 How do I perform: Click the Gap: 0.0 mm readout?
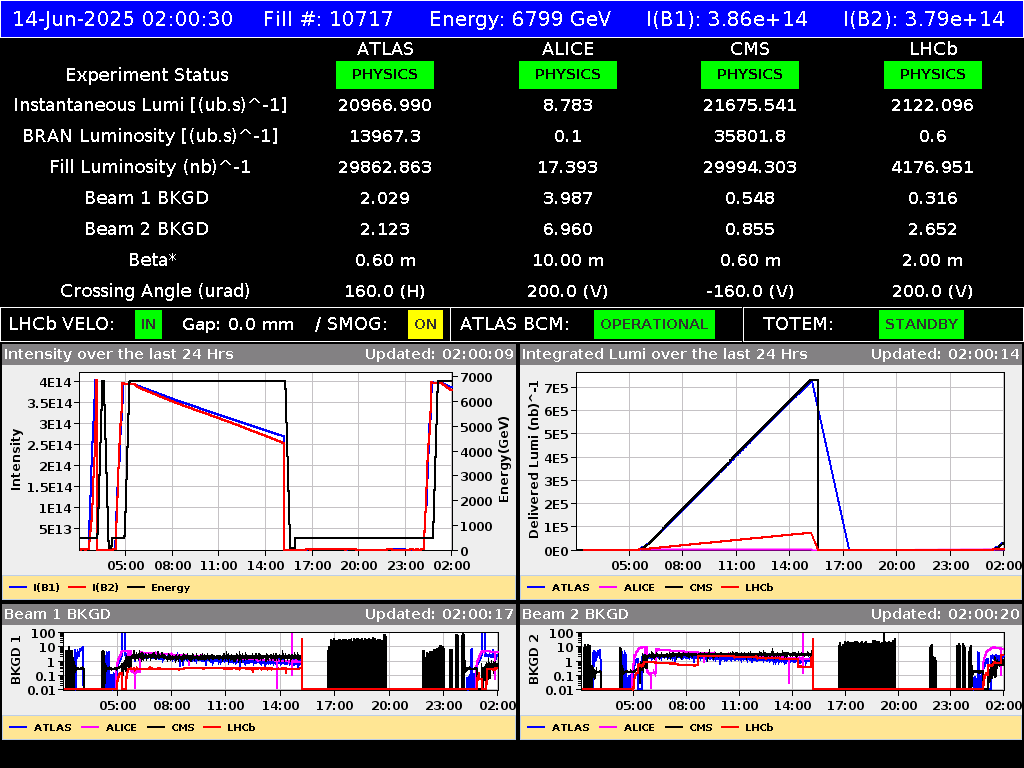point(238,325)
